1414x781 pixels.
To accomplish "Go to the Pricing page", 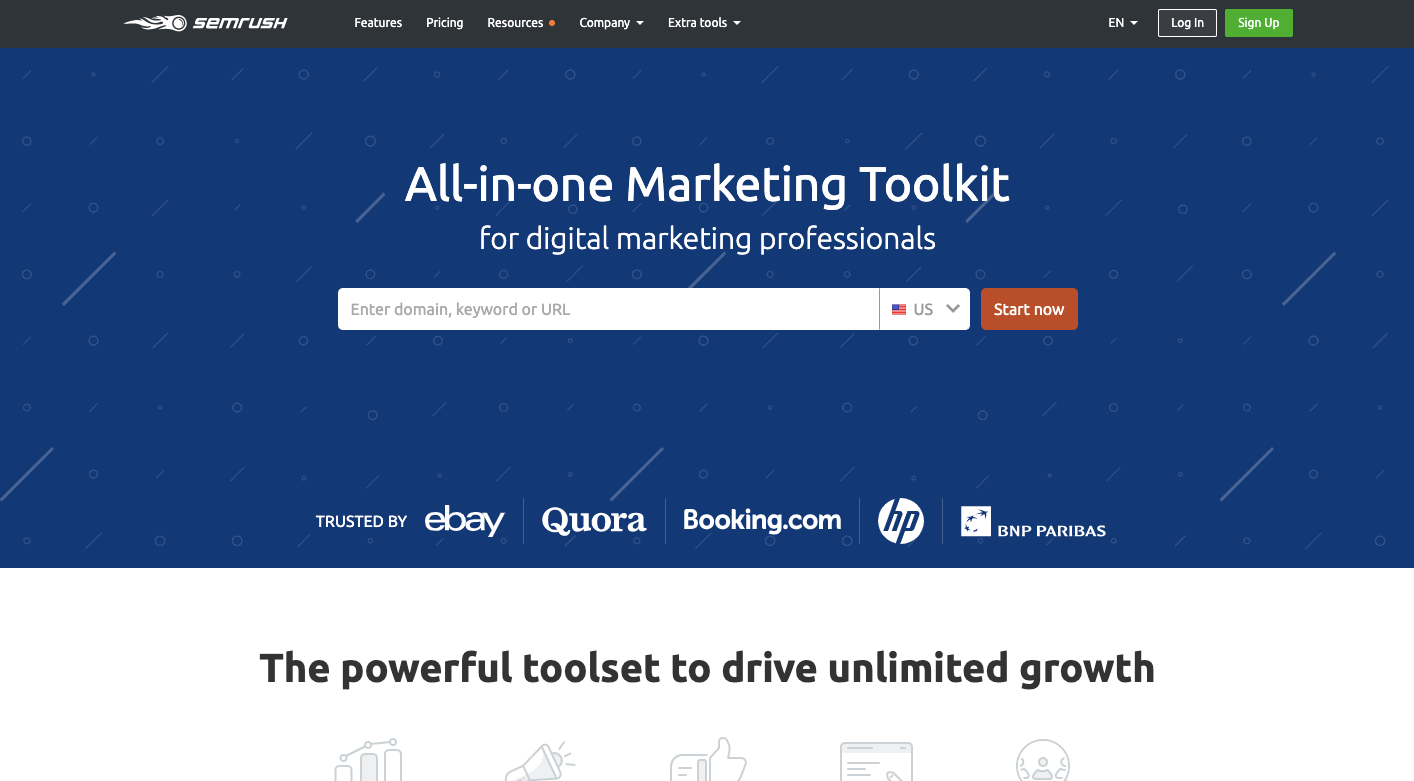I will (x=445, y=23).
